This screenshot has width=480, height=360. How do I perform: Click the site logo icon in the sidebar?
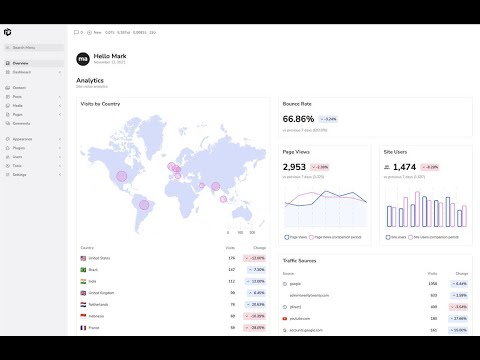coord(7,32)
